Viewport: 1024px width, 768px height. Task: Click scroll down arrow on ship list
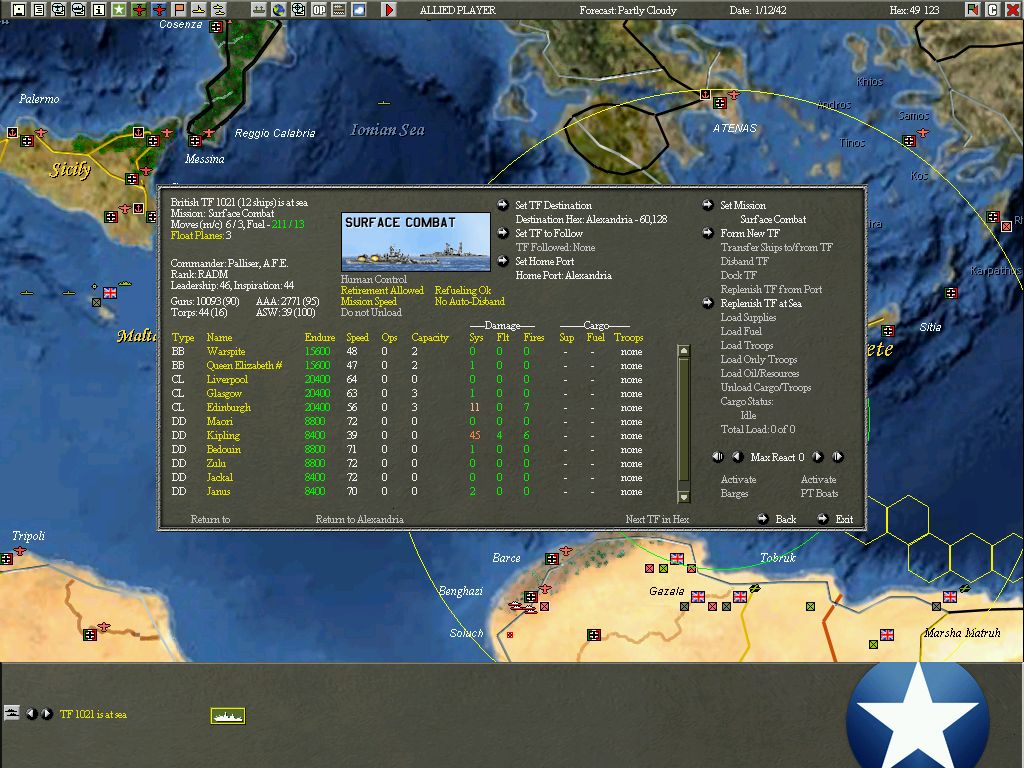click(684, 496)
